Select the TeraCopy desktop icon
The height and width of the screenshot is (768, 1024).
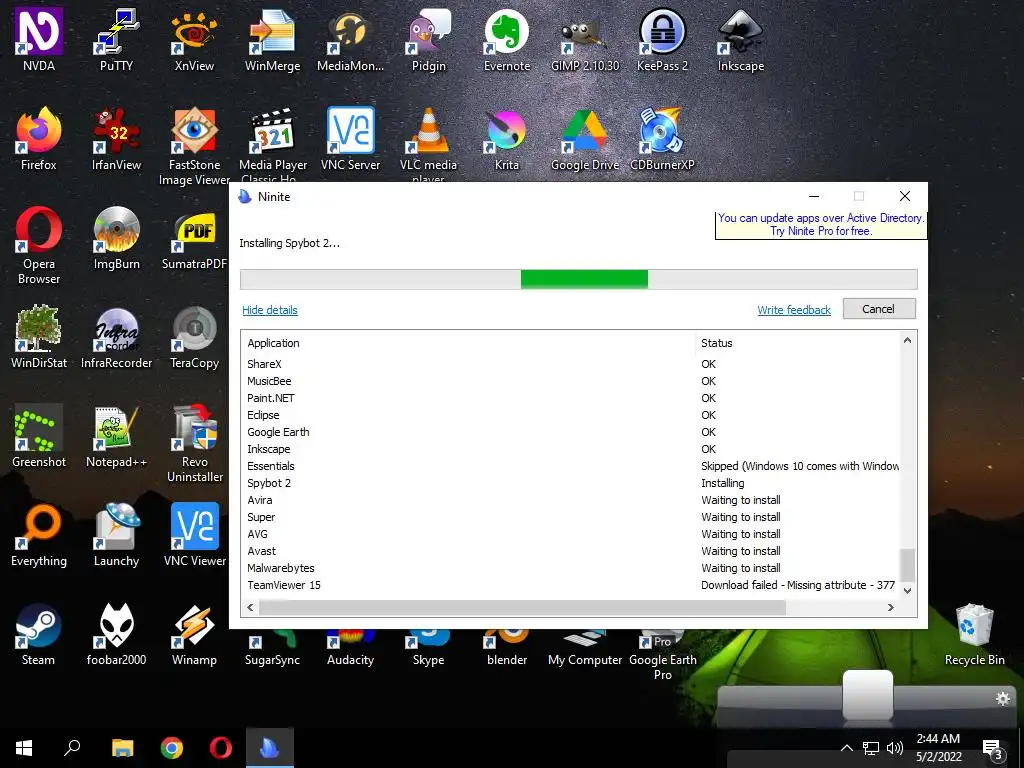[x=194, y=337]
